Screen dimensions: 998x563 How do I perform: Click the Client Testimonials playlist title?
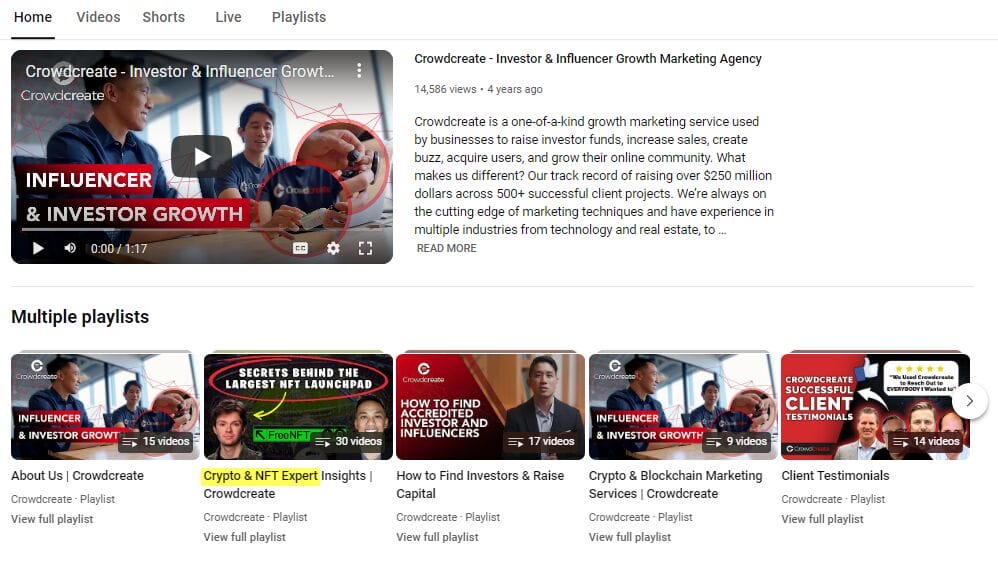tap(835, 475)
